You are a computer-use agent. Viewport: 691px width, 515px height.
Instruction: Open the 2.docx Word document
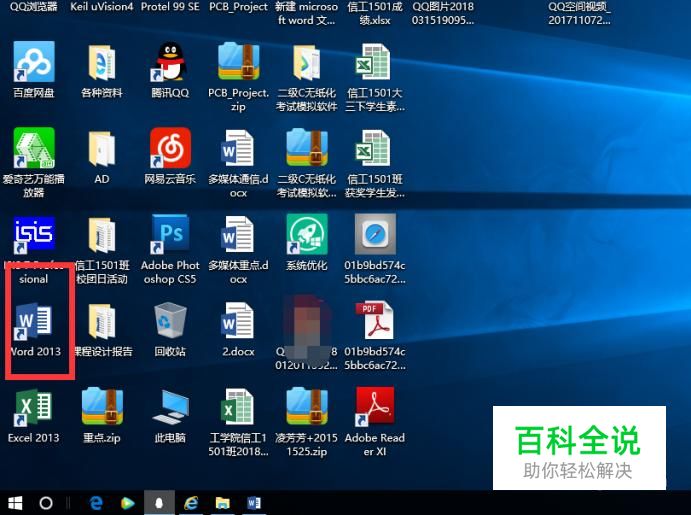click(238, 322)
